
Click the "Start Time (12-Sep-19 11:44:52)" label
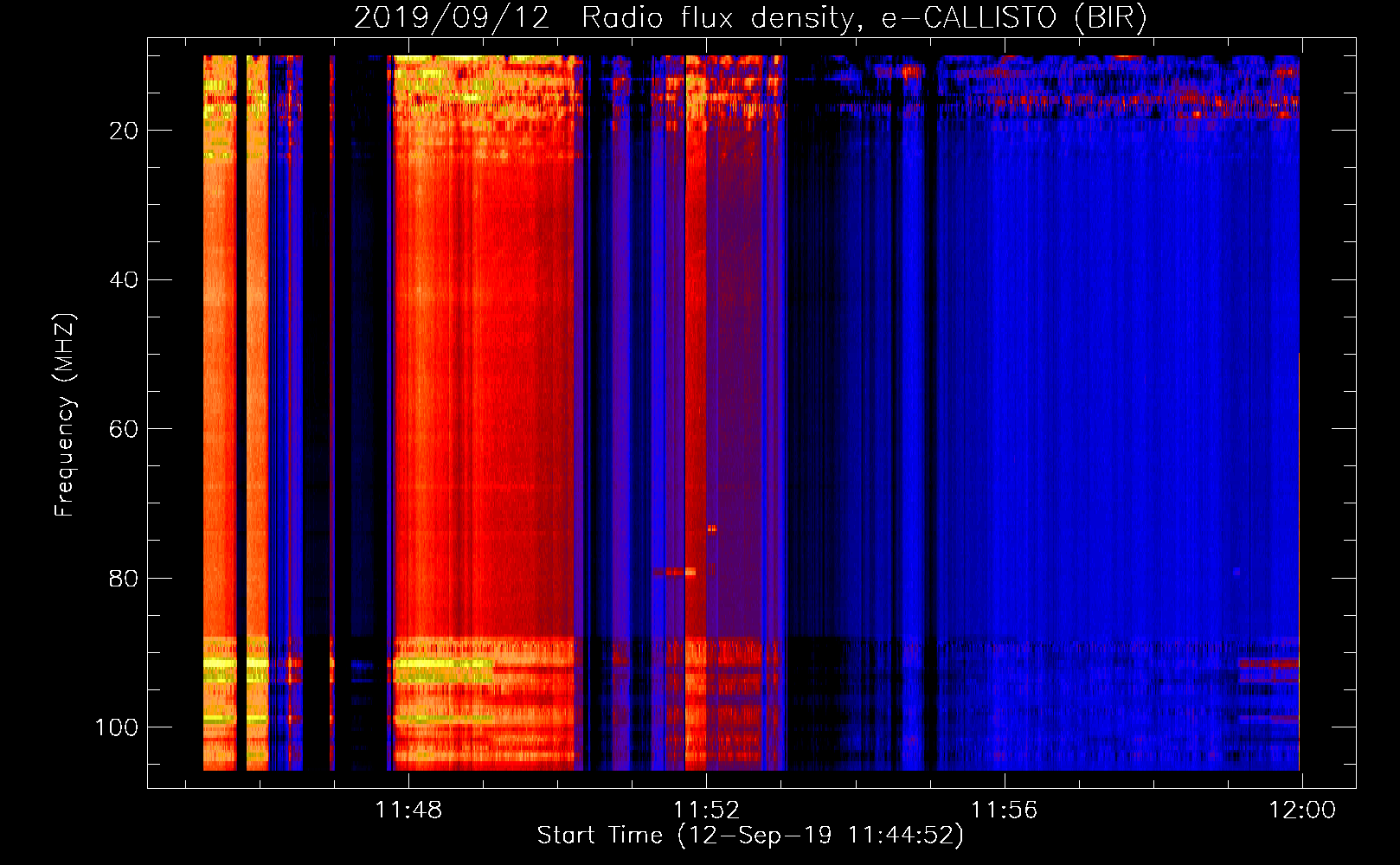point(750,836)
